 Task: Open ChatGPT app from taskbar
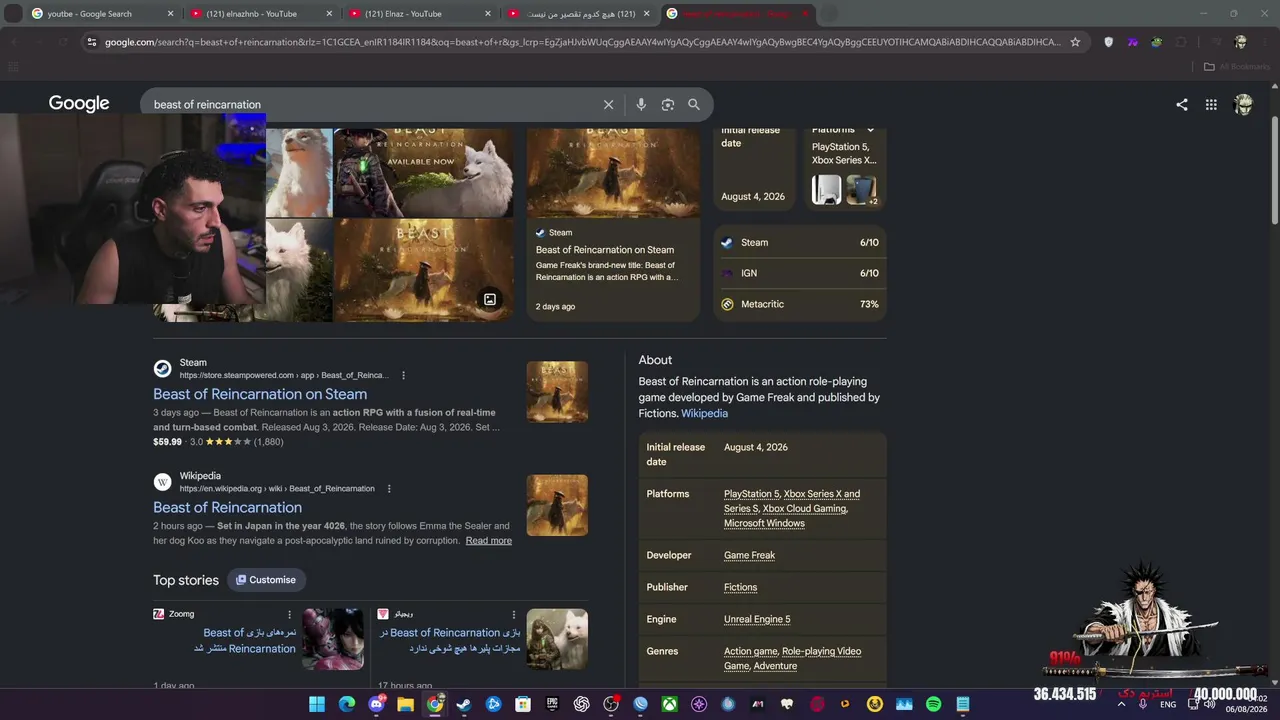582,704
